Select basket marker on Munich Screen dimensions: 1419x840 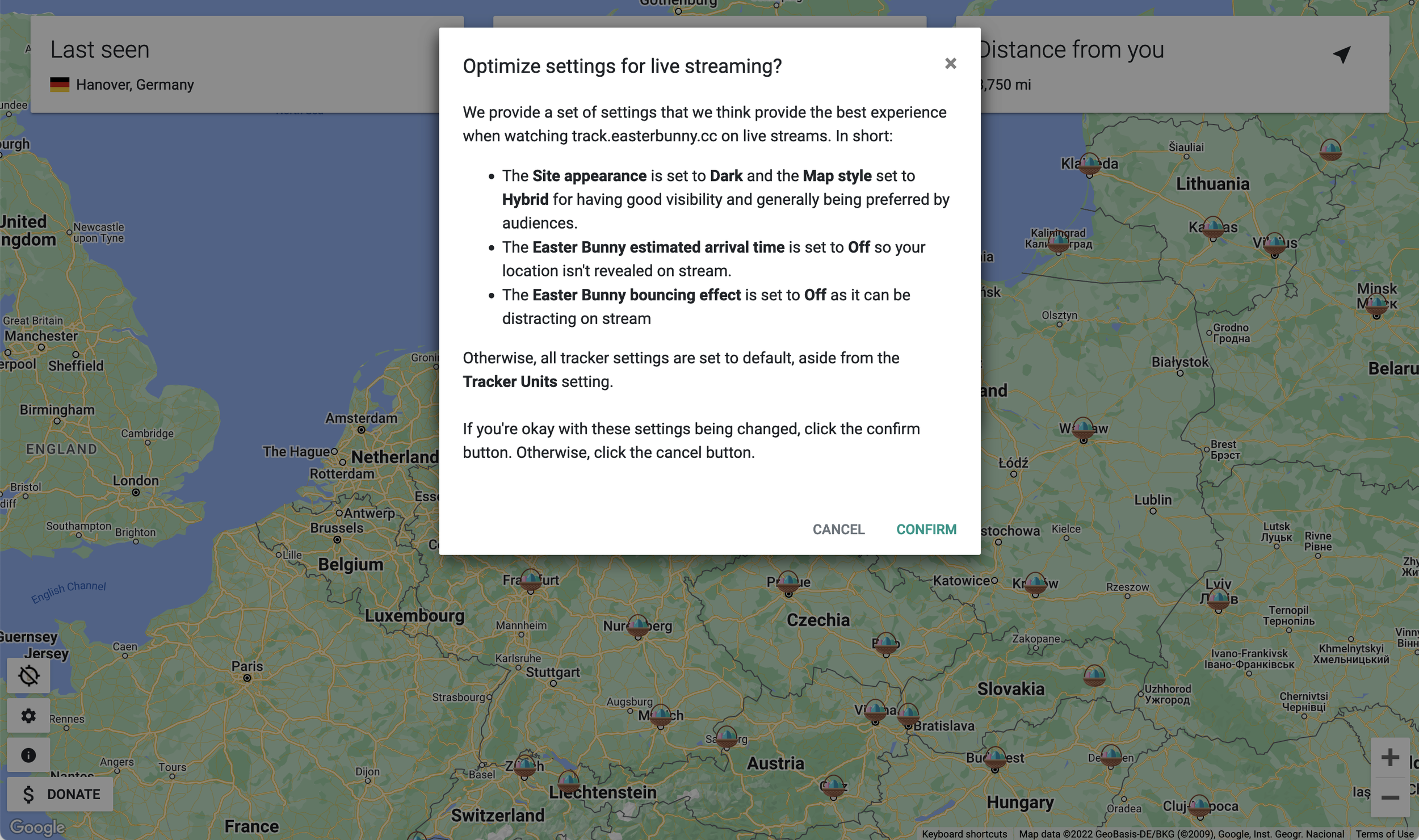(660, 715)
